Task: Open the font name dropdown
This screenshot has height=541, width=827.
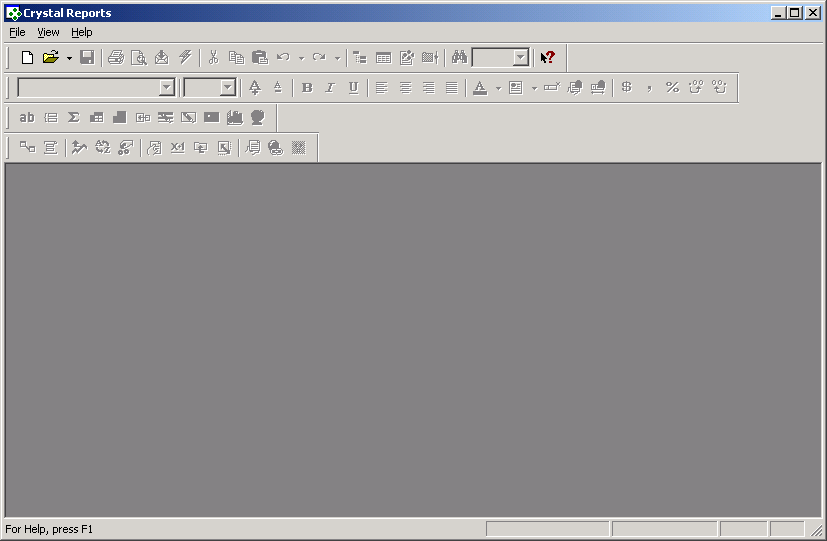Action: [167, 88]
